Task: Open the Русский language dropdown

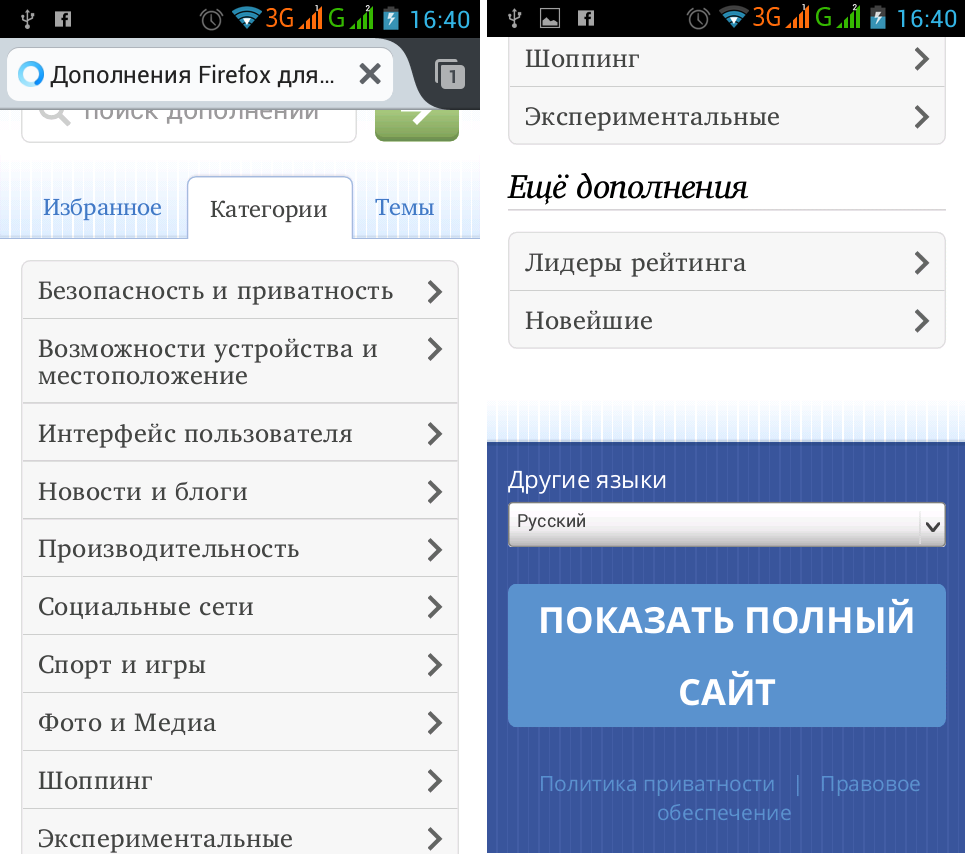Action: tap(727, 524)
